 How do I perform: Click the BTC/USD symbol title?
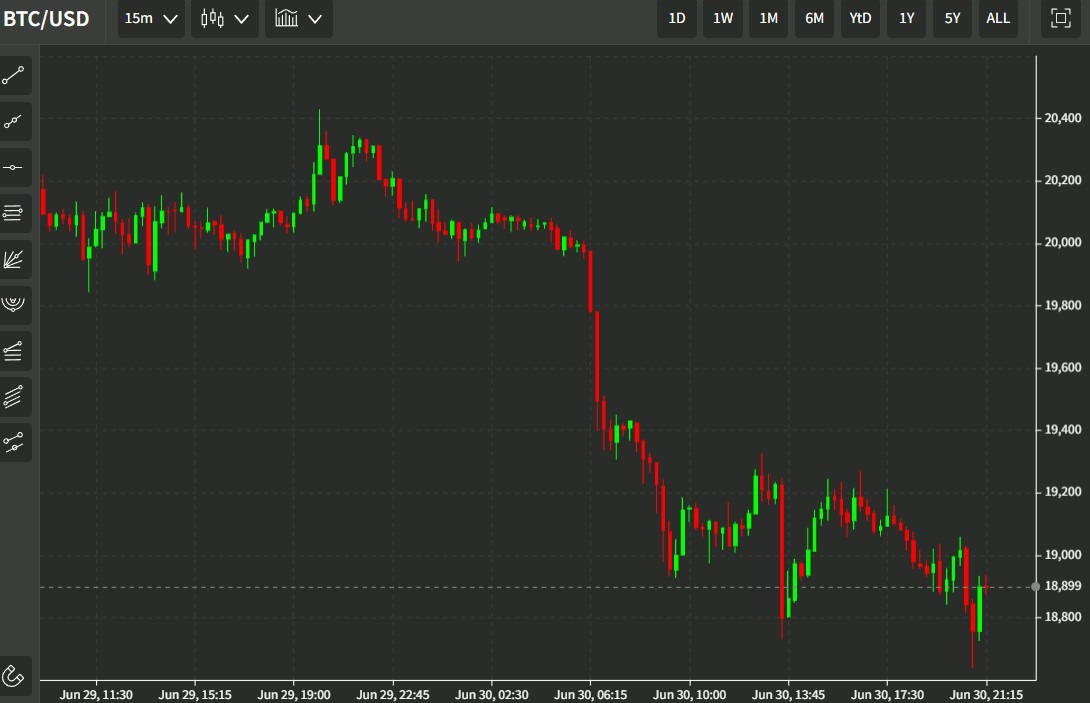click(46, 19)
